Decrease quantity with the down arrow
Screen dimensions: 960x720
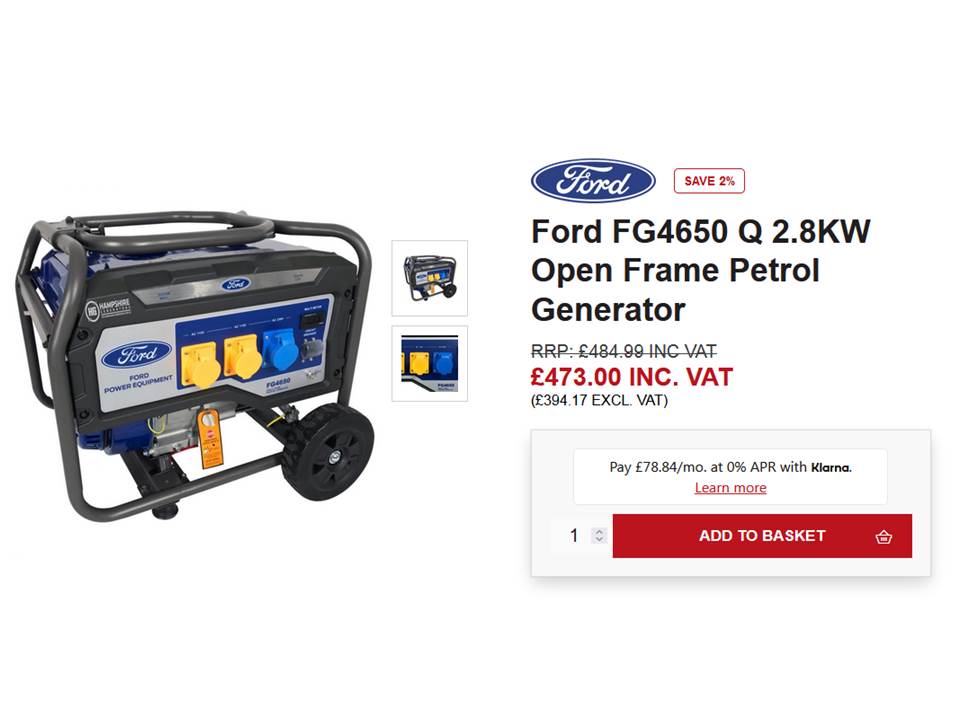point(599,539)
